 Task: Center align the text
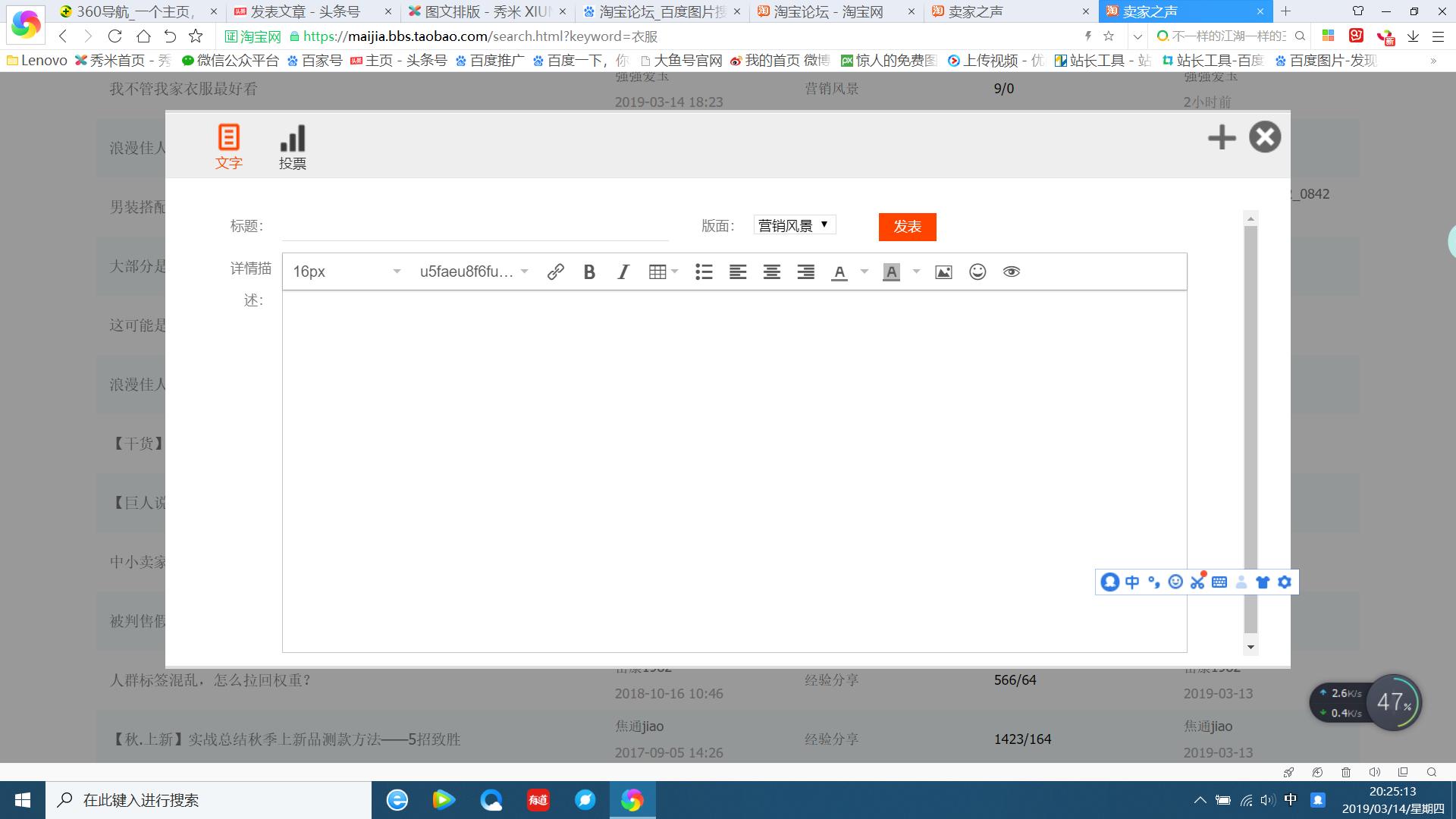click(772, 271)
